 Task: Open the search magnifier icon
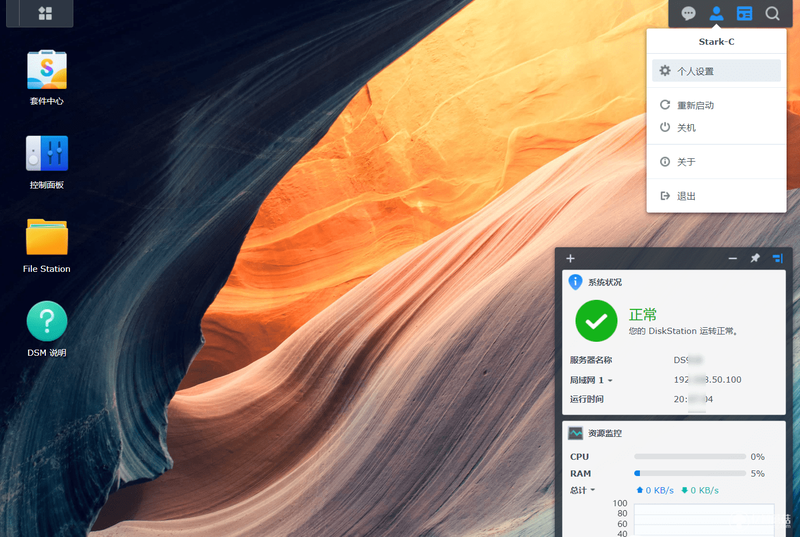coord(772,14)
